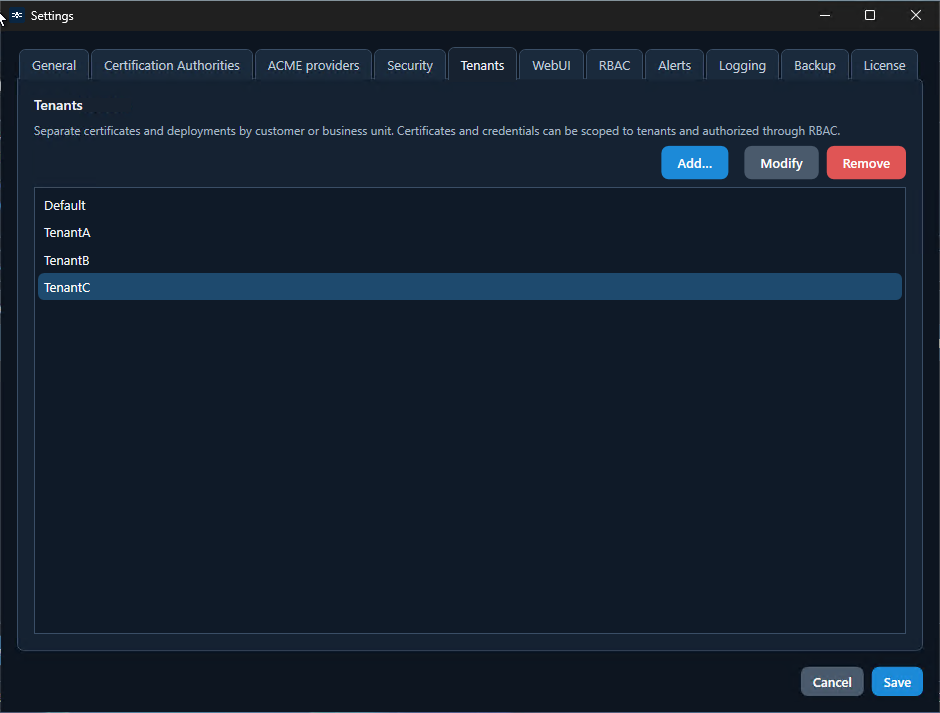Image resolution: width=940 pixels, height=713 pixels.
Task: Close the Settings window
Action: pyautogui.click(x=915, y=15)
